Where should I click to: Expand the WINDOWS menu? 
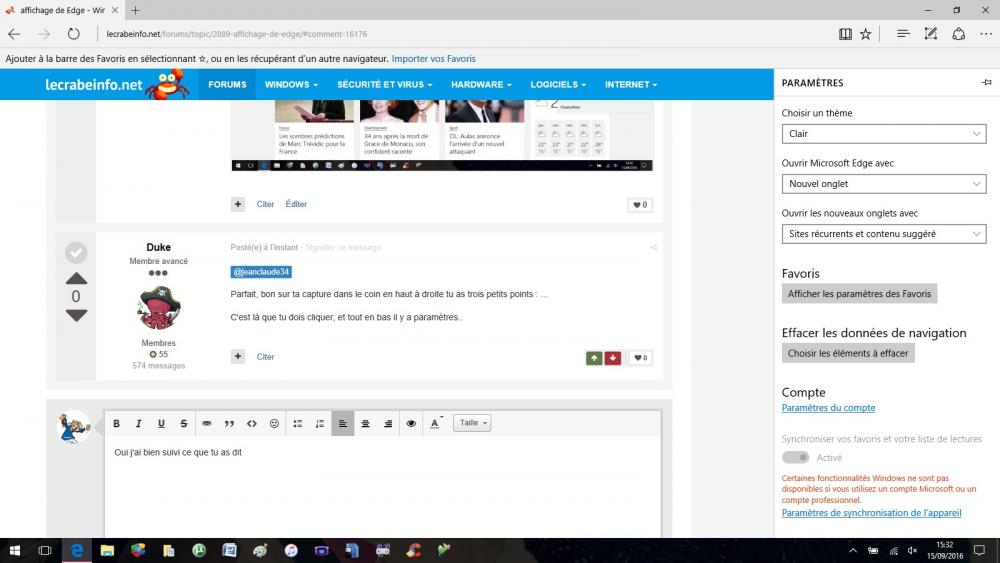coord(291,84)
